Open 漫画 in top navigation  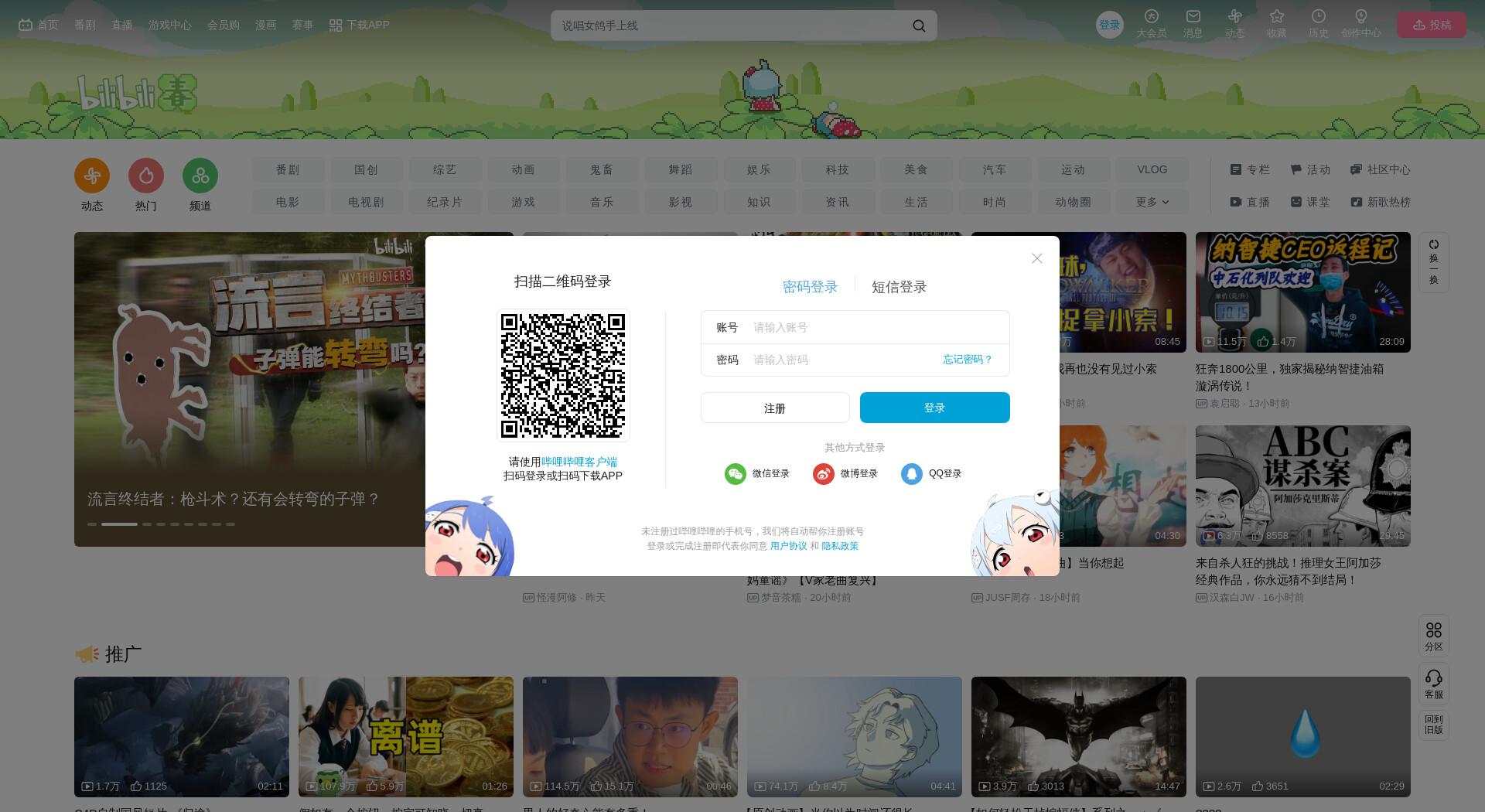[x=266, y=25]
